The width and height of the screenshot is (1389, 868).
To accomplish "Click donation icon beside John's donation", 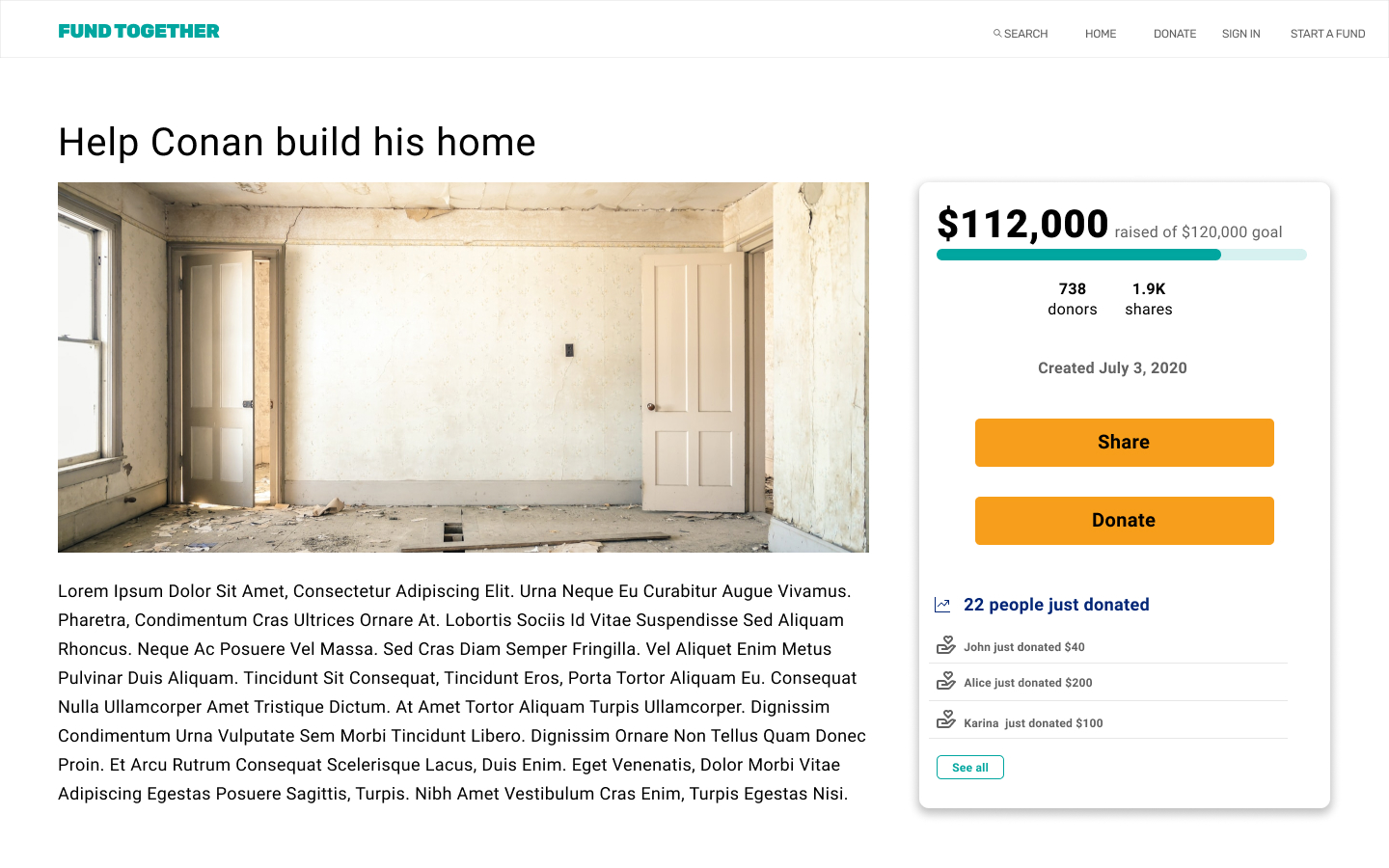I will pyautogui.click(x=946, y=645).
